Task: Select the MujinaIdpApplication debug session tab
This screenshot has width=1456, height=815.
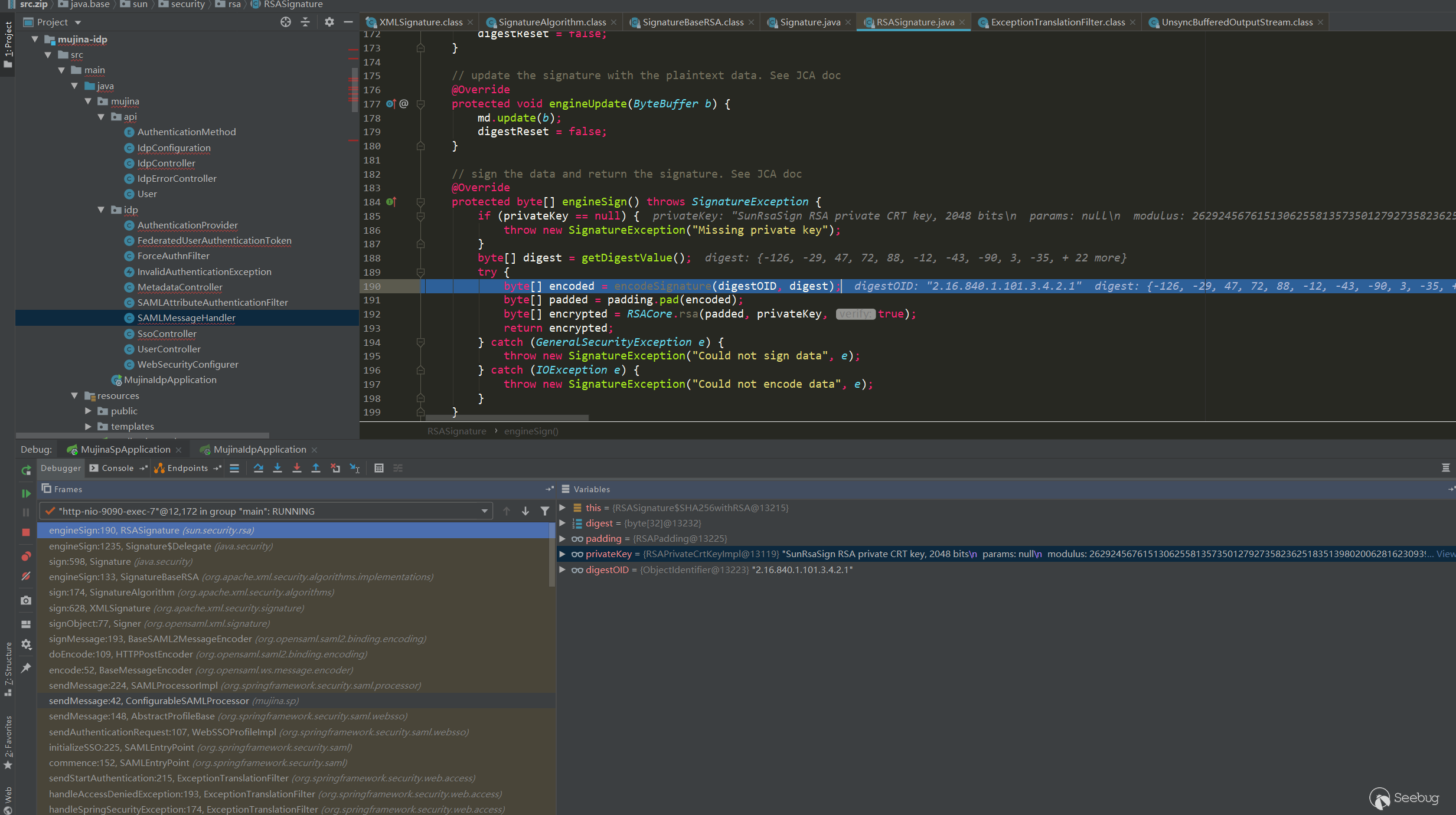Action: (259, 450)
